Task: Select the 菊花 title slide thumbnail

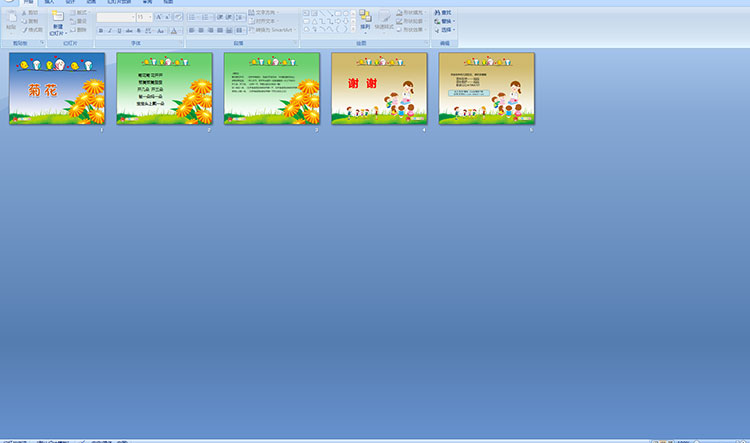Action: pos(56,89)
